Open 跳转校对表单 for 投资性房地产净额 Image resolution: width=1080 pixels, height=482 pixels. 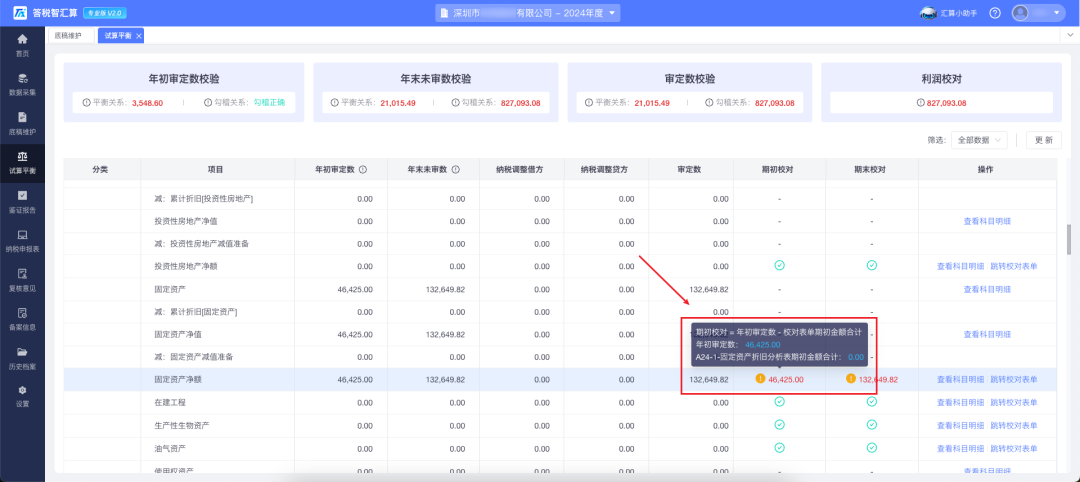pos(1014,266)
